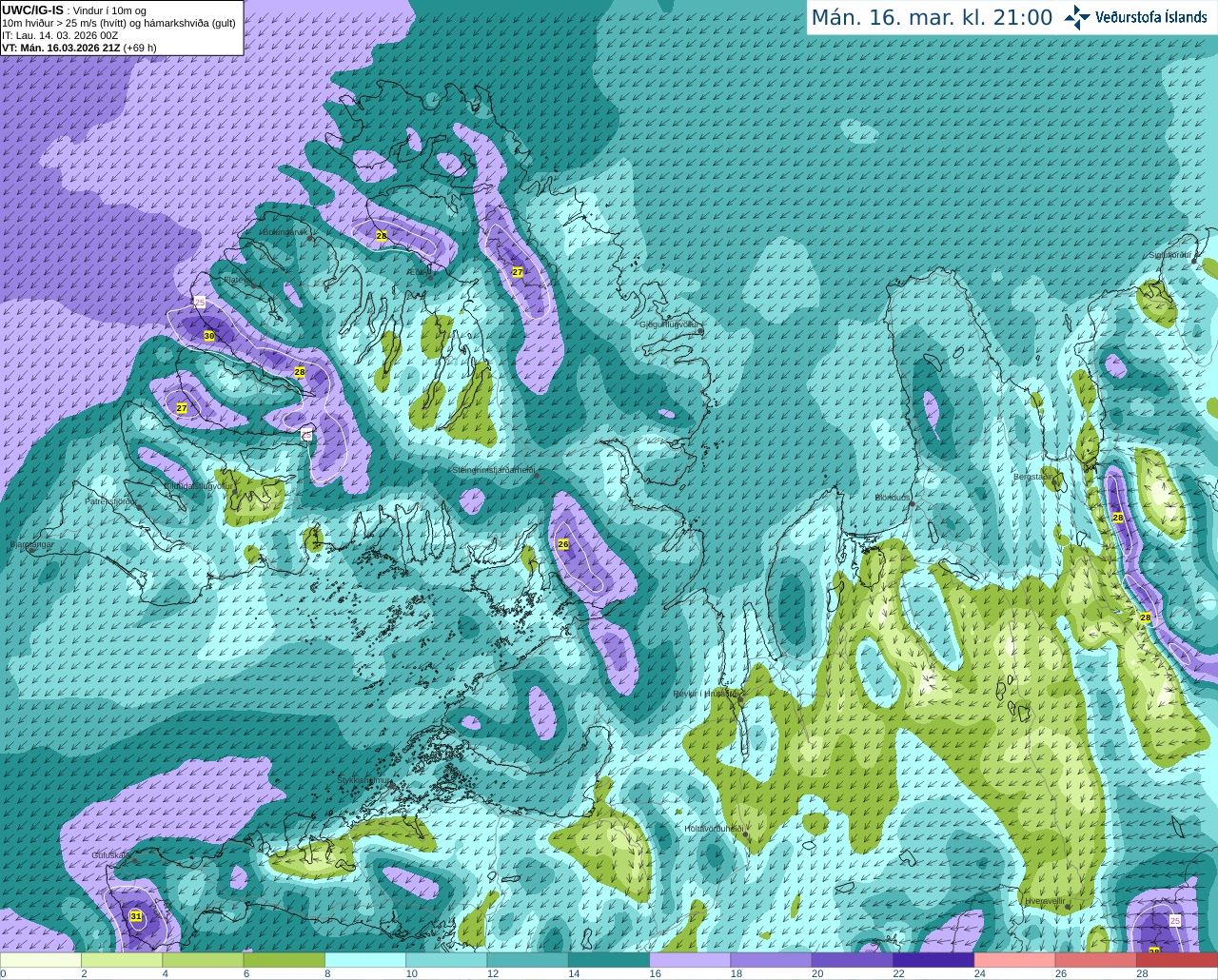Click the Gjögurflugvöllur station label
This screenshot has width=1218, height=980.
click(670, 324)
